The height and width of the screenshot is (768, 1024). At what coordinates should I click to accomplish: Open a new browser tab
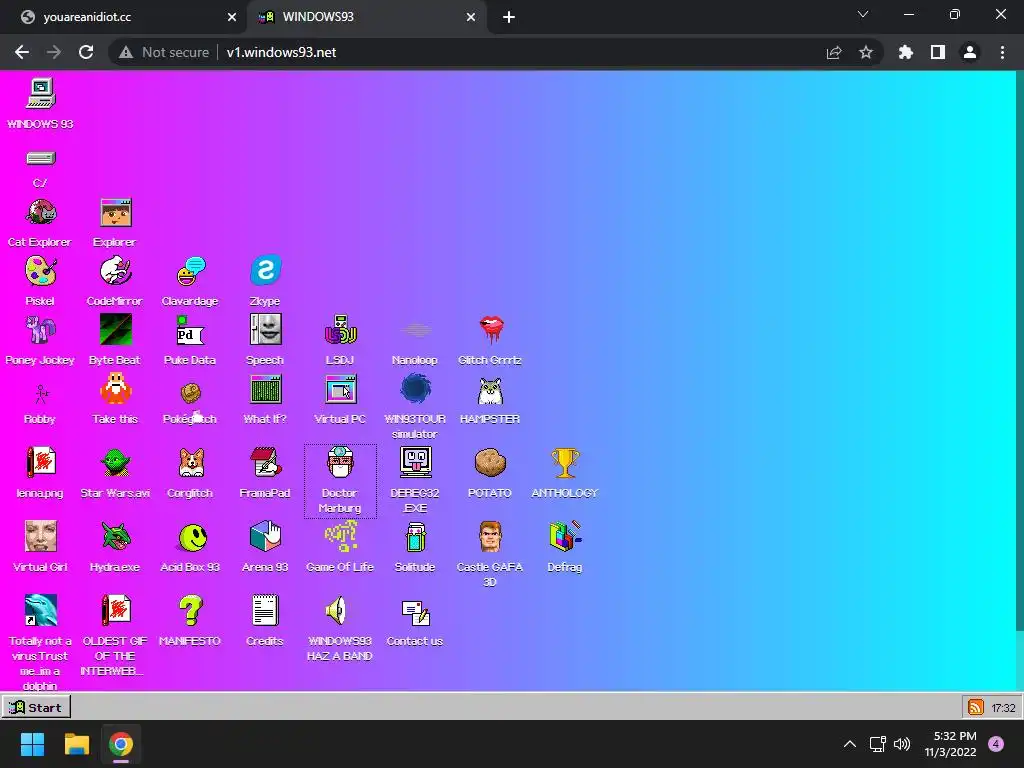pyautogui.click(x=509, y=18)
